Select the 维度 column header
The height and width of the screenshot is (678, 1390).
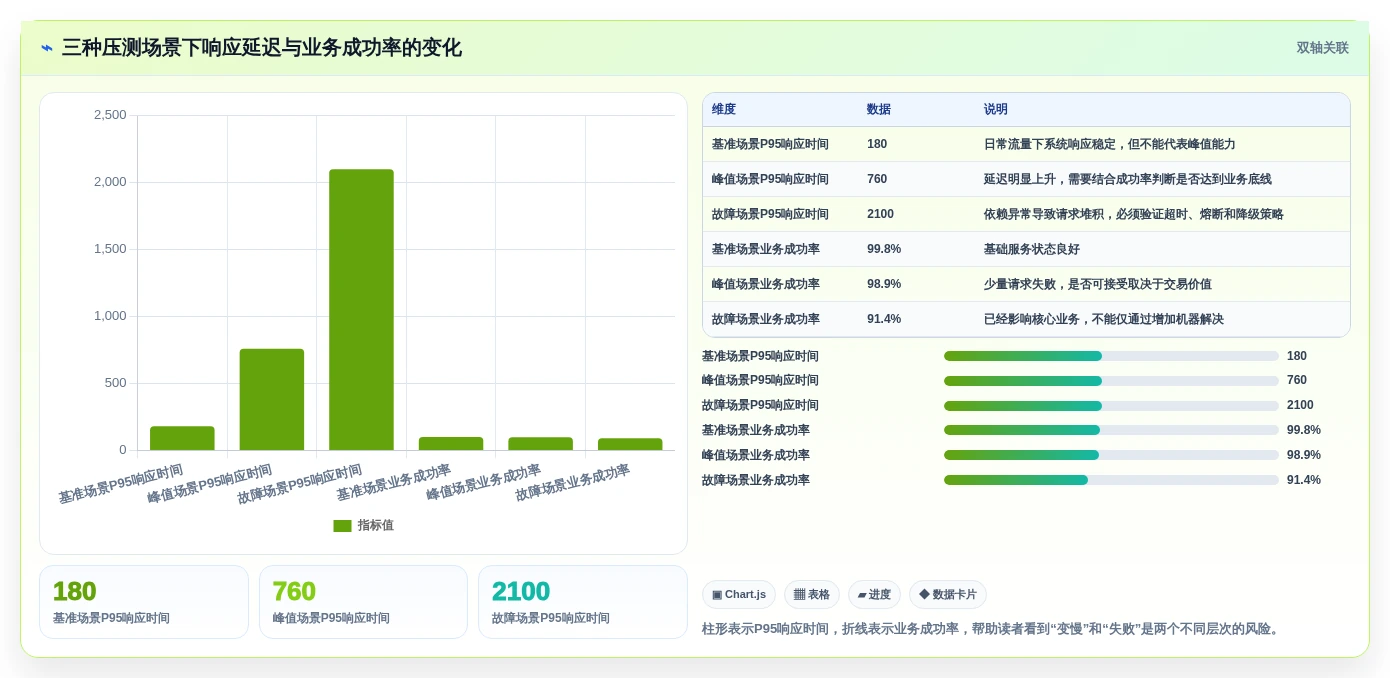pyautogui.click(x=724, y=110)
